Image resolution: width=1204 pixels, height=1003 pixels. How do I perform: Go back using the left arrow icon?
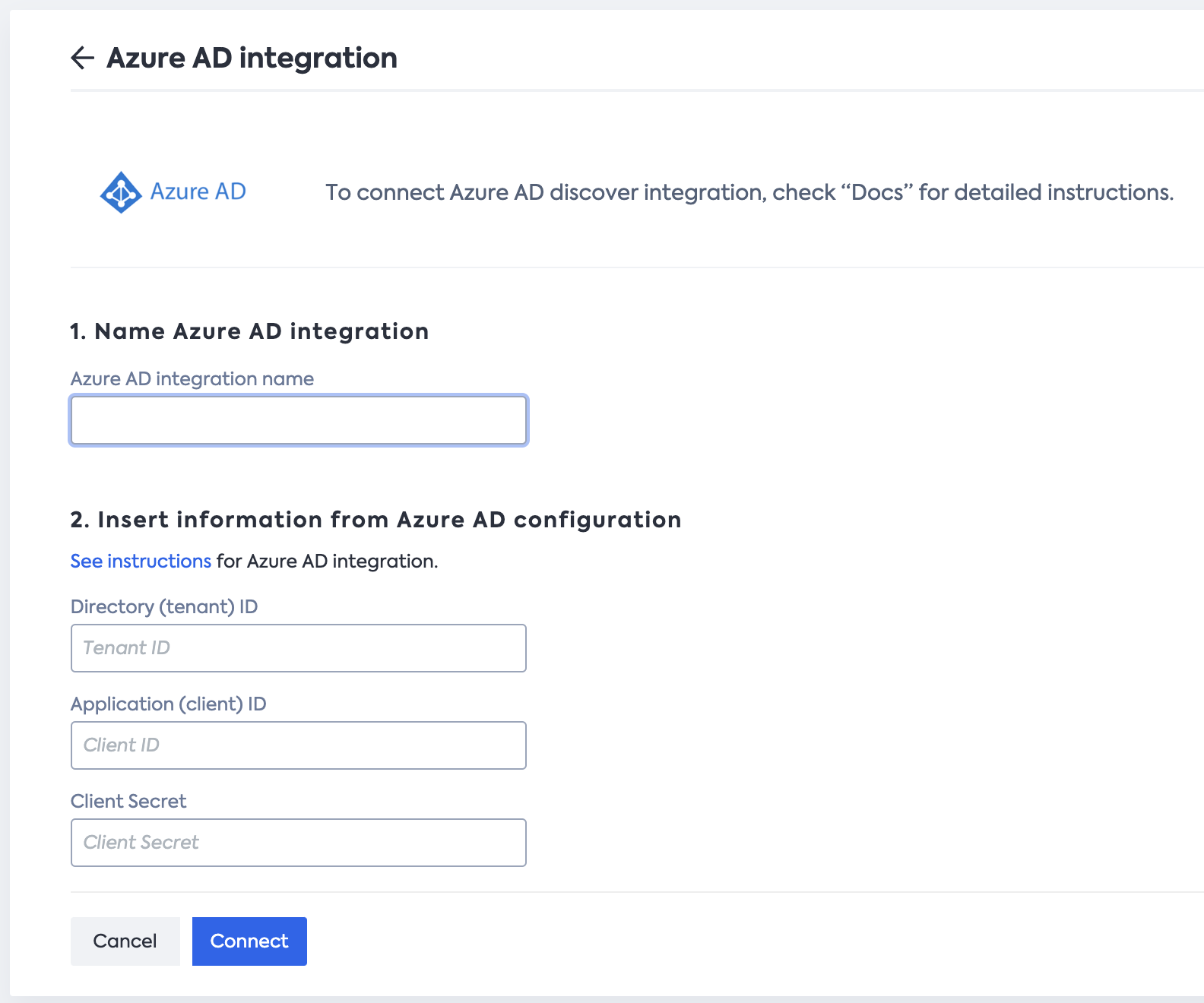(x=82, y=58)
